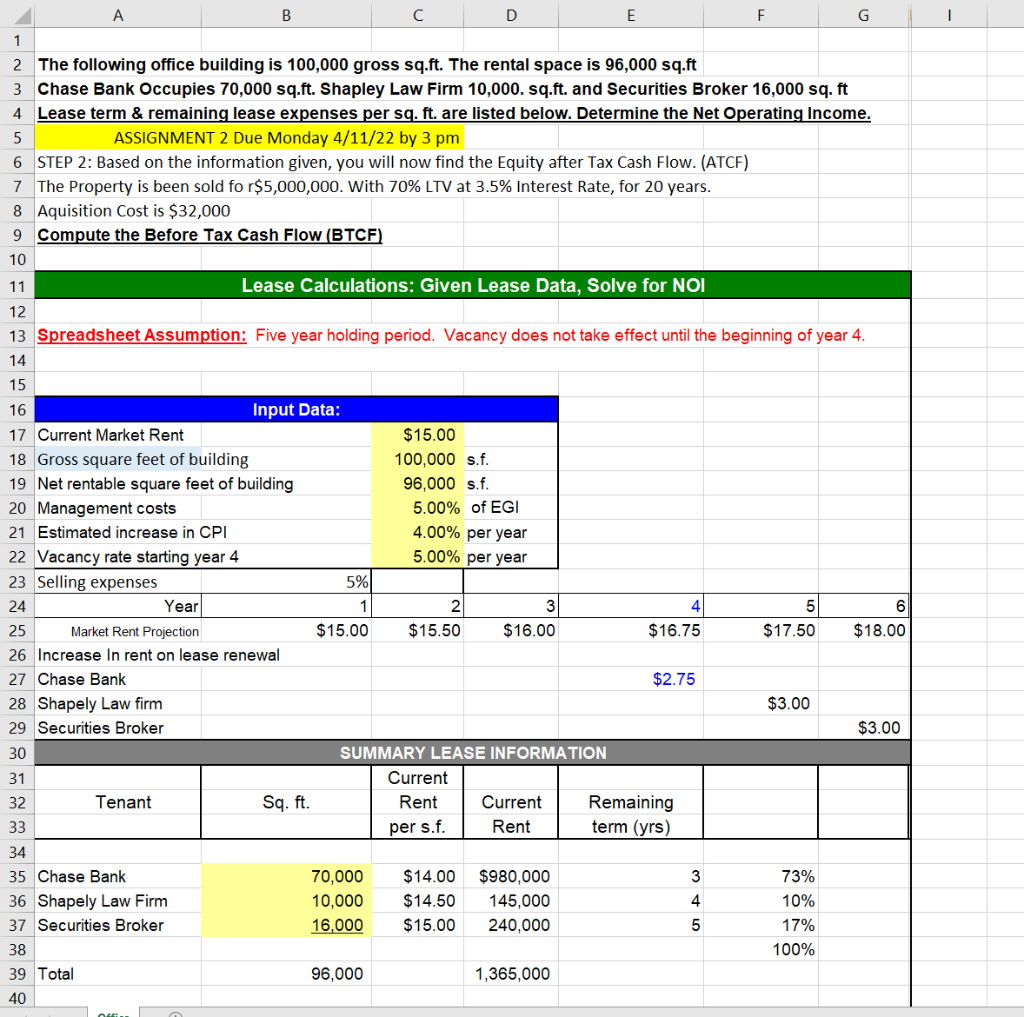The width and height of the screenshot is (1024, 1017).
Task: Select column D header
Action: pyautogui.click(x=511, y=14)
